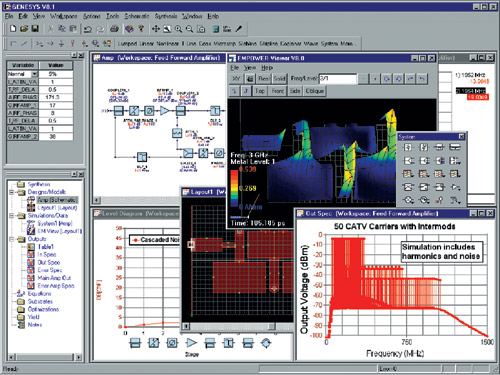Click the Cut scissors toolbar icon
The width and height of the screenshot is (500, 375).
pos(50,29)
